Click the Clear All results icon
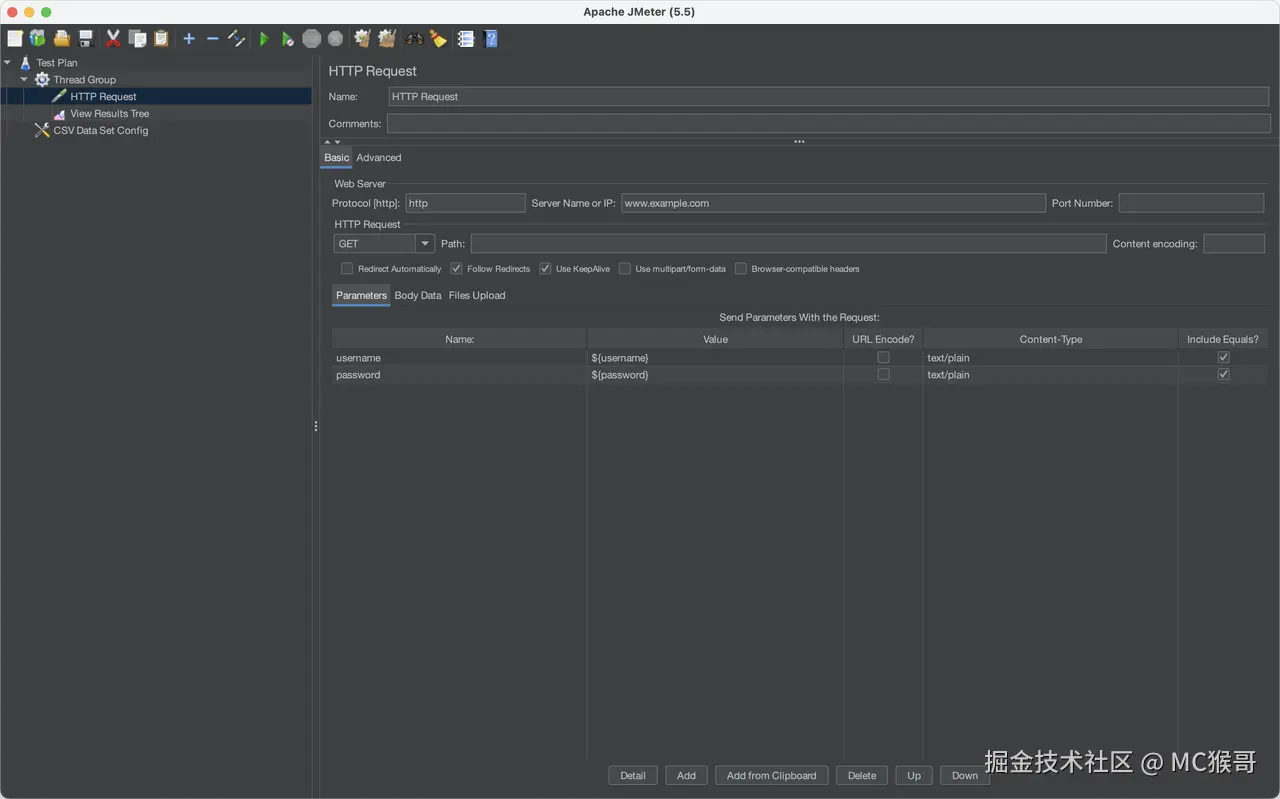The image size is (1280, 799). 387,39
